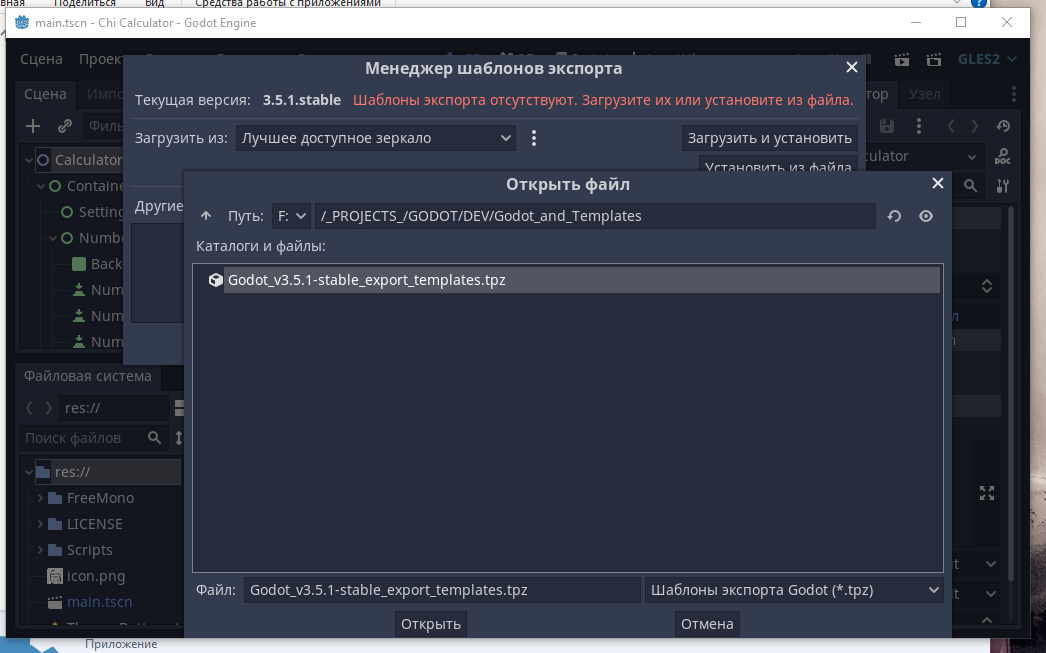Collapse the Calculator root node
The height and width of the screenshot is (653, 1046).
click(29, 160)
